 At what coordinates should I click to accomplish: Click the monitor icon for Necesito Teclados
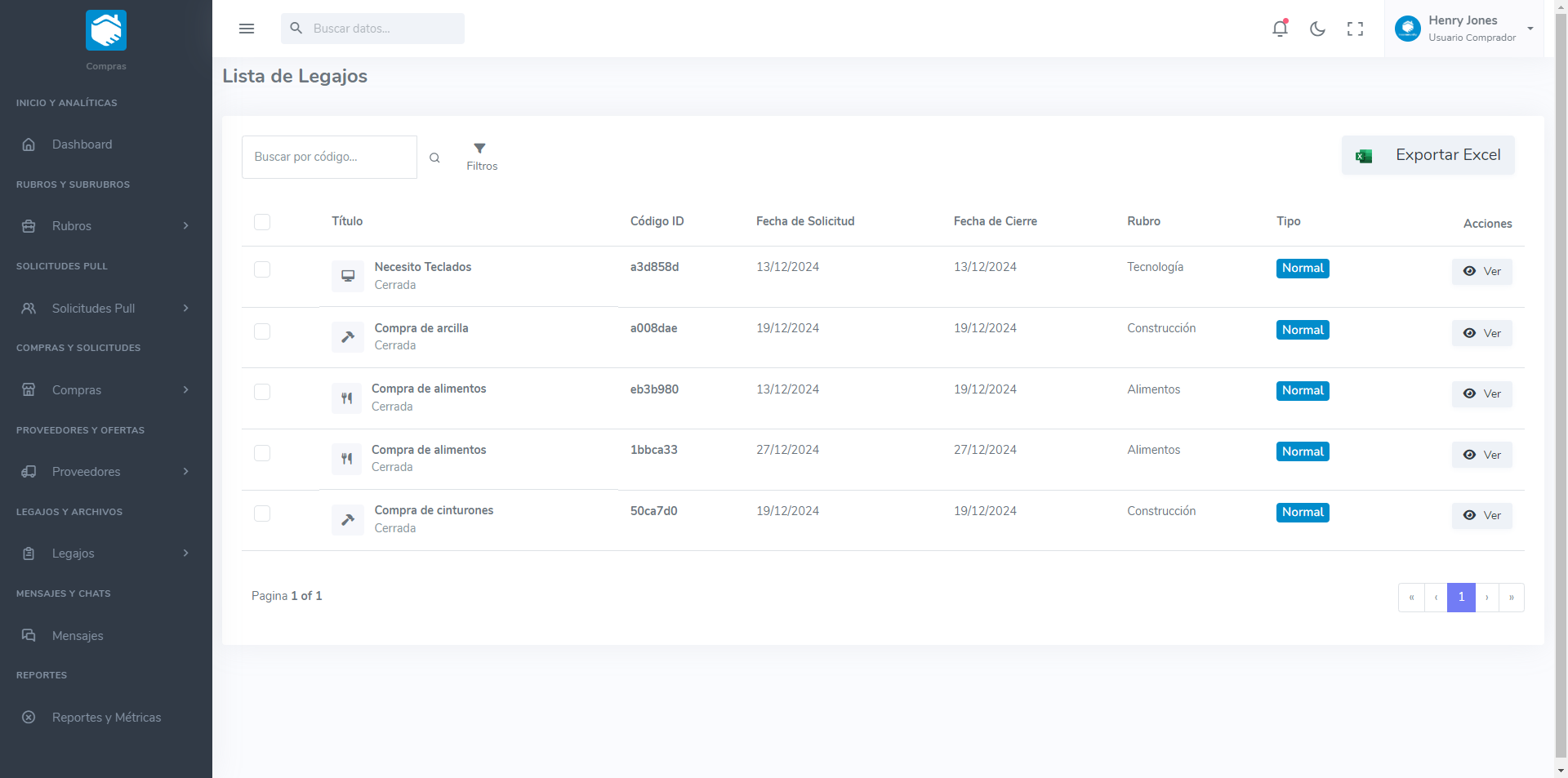348,276
